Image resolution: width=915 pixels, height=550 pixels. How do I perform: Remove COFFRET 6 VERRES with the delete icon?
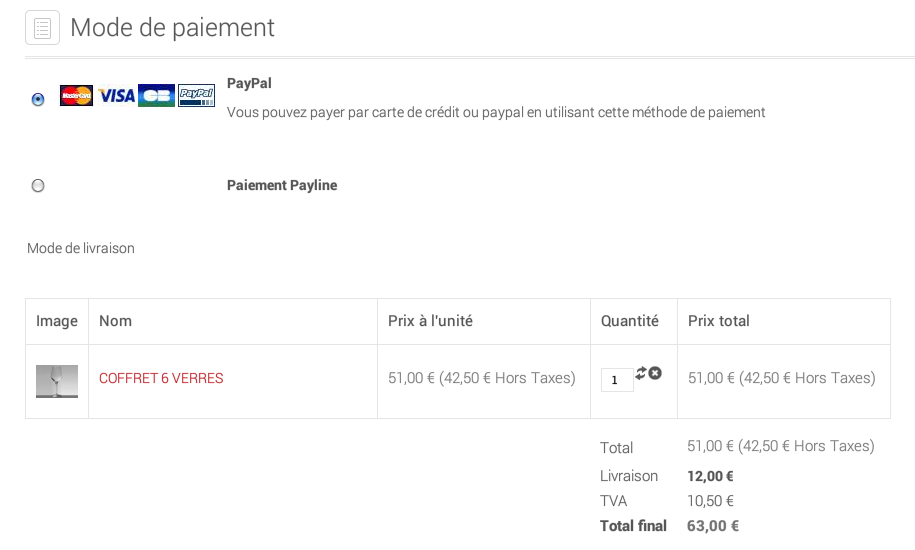(x=655, y=373)
